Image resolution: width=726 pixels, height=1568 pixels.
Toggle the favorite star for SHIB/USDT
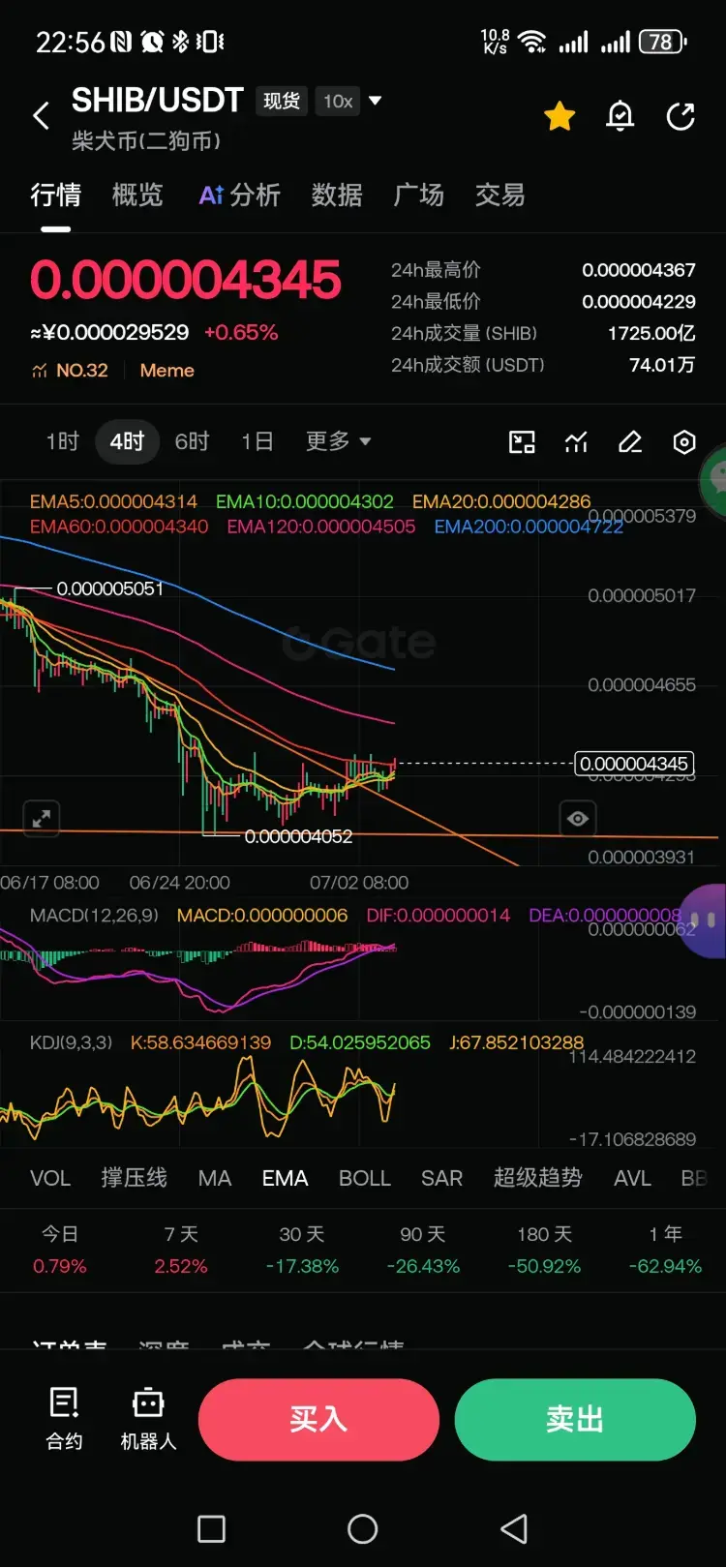click(x=560, y=117)
